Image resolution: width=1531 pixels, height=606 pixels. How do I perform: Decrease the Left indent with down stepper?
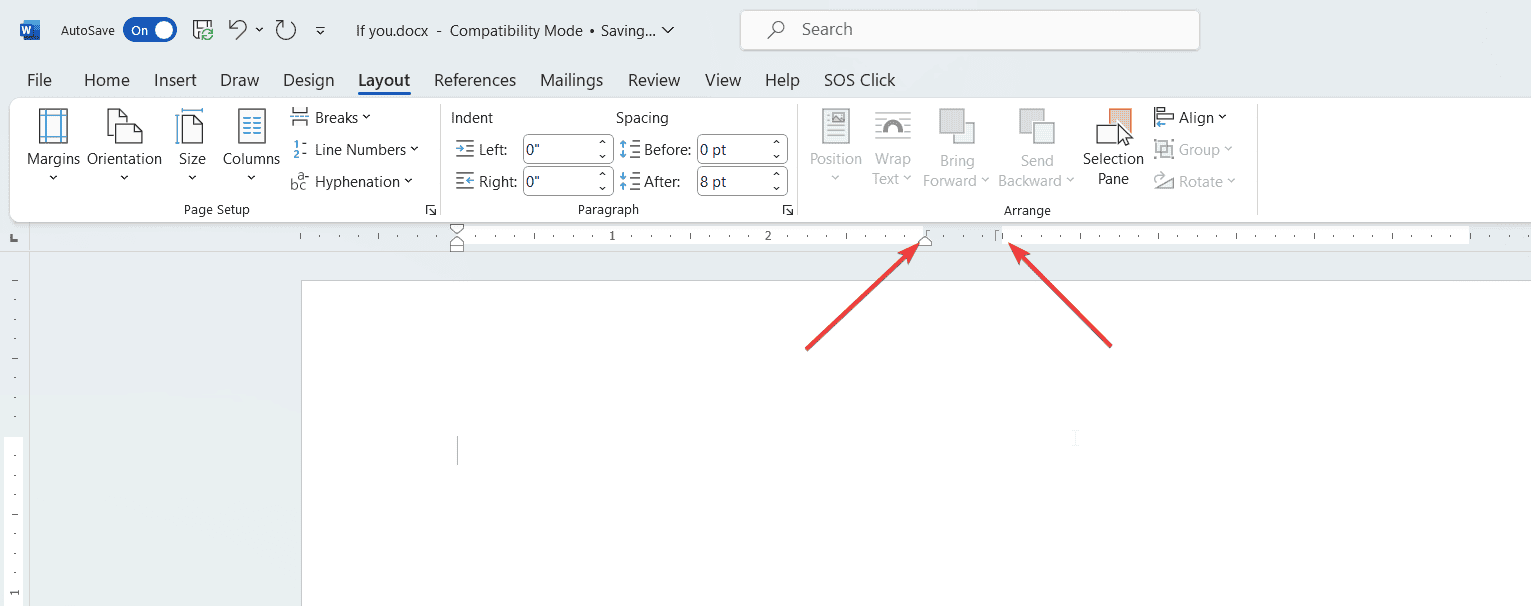coord(602,157)
